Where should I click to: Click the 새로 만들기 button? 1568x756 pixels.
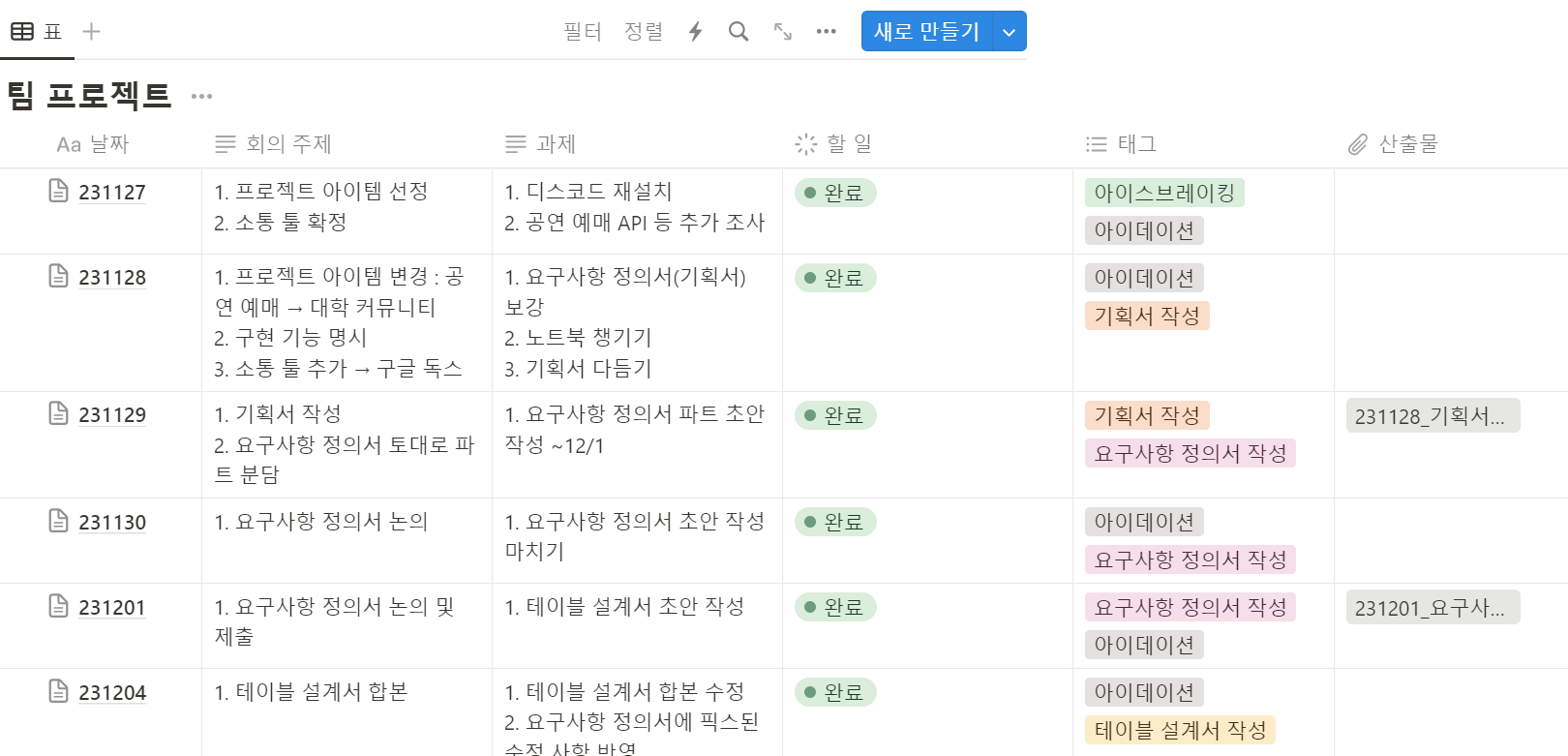point(927,32)
